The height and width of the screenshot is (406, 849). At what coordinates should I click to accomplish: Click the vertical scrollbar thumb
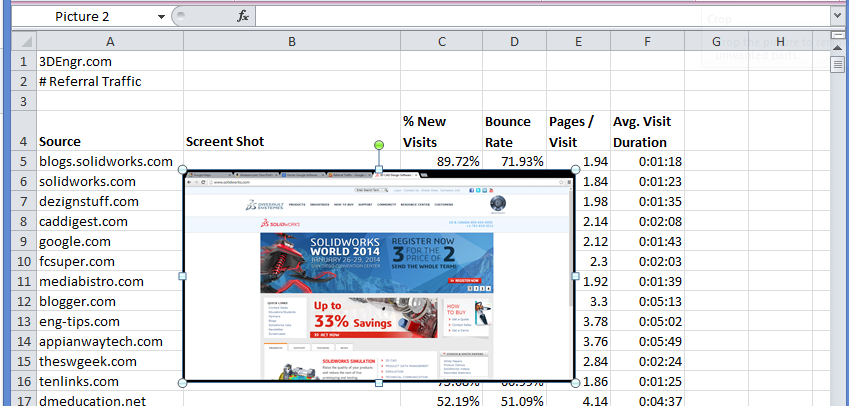pos(838,66)
